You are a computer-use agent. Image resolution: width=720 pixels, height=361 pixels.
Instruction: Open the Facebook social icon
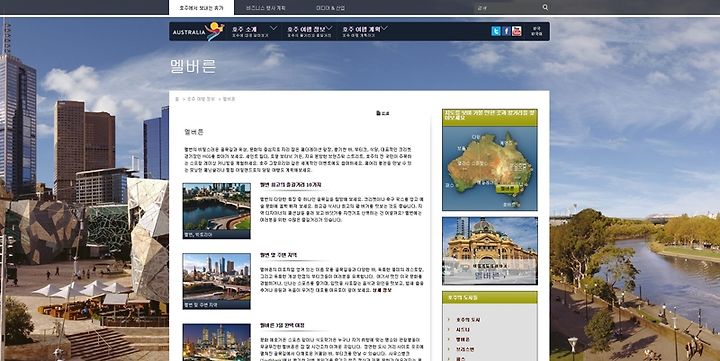pyautogui.click(x=506, y=31)
